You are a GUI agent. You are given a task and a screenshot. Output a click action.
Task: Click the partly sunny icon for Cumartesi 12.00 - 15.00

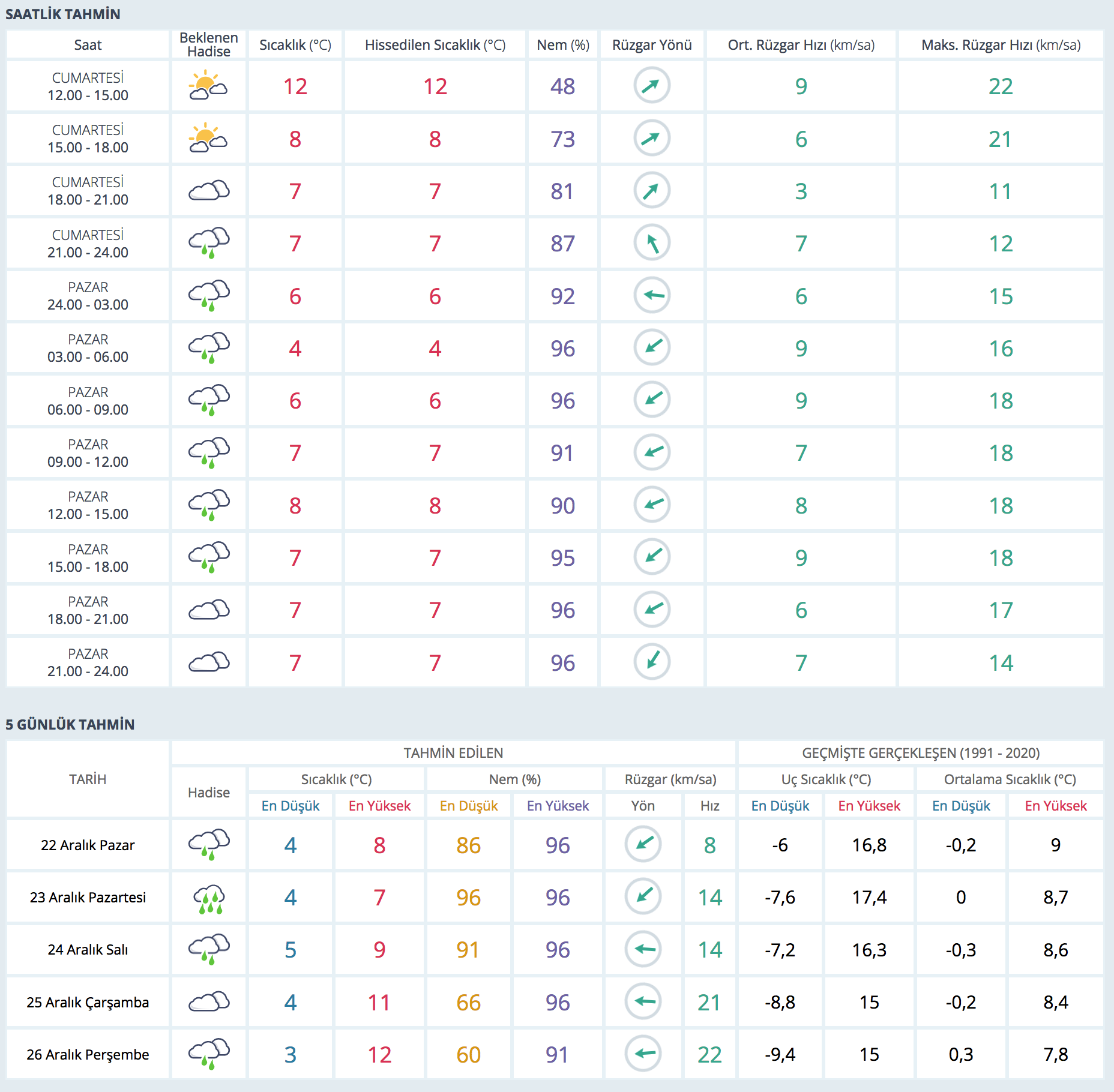tap(208, 86)
